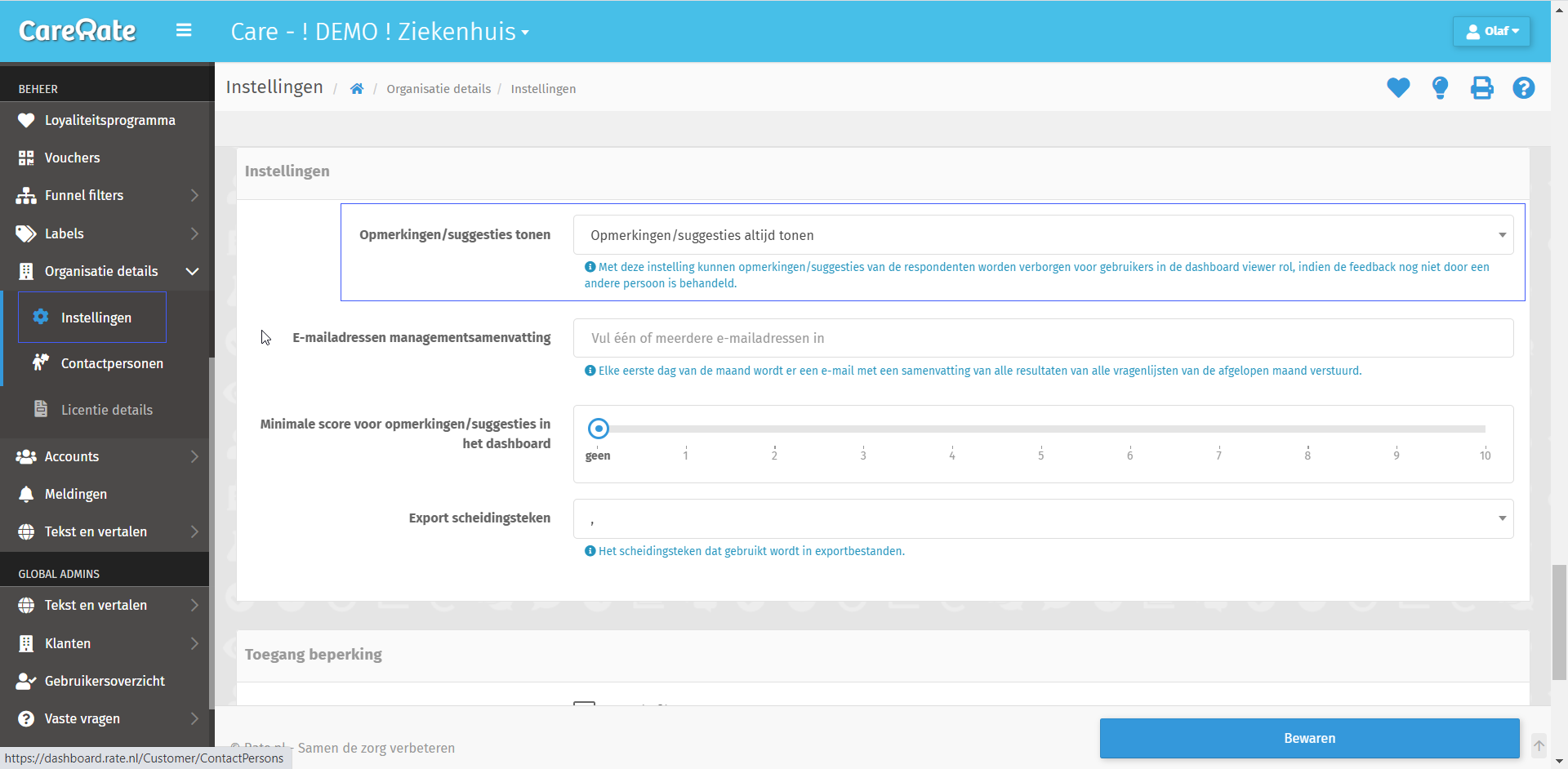Click the Vouchers QR icon
This screenshot has height=769, width=1568.
click(x=26, y=158)
